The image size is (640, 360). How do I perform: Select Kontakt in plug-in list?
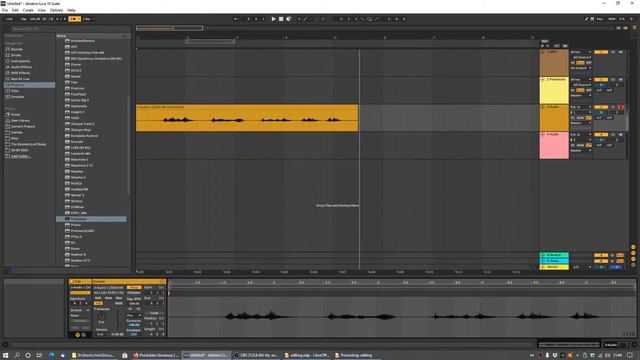pos(77,142)
